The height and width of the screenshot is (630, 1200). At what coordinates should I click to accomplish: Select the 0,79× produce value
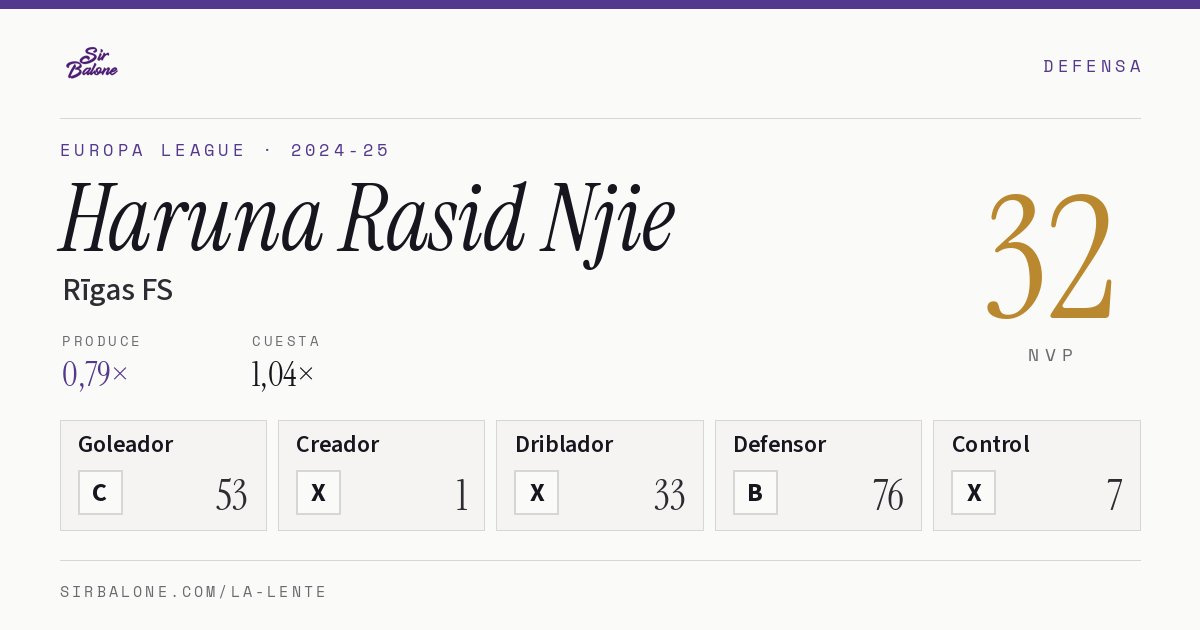tap(95, 374)
